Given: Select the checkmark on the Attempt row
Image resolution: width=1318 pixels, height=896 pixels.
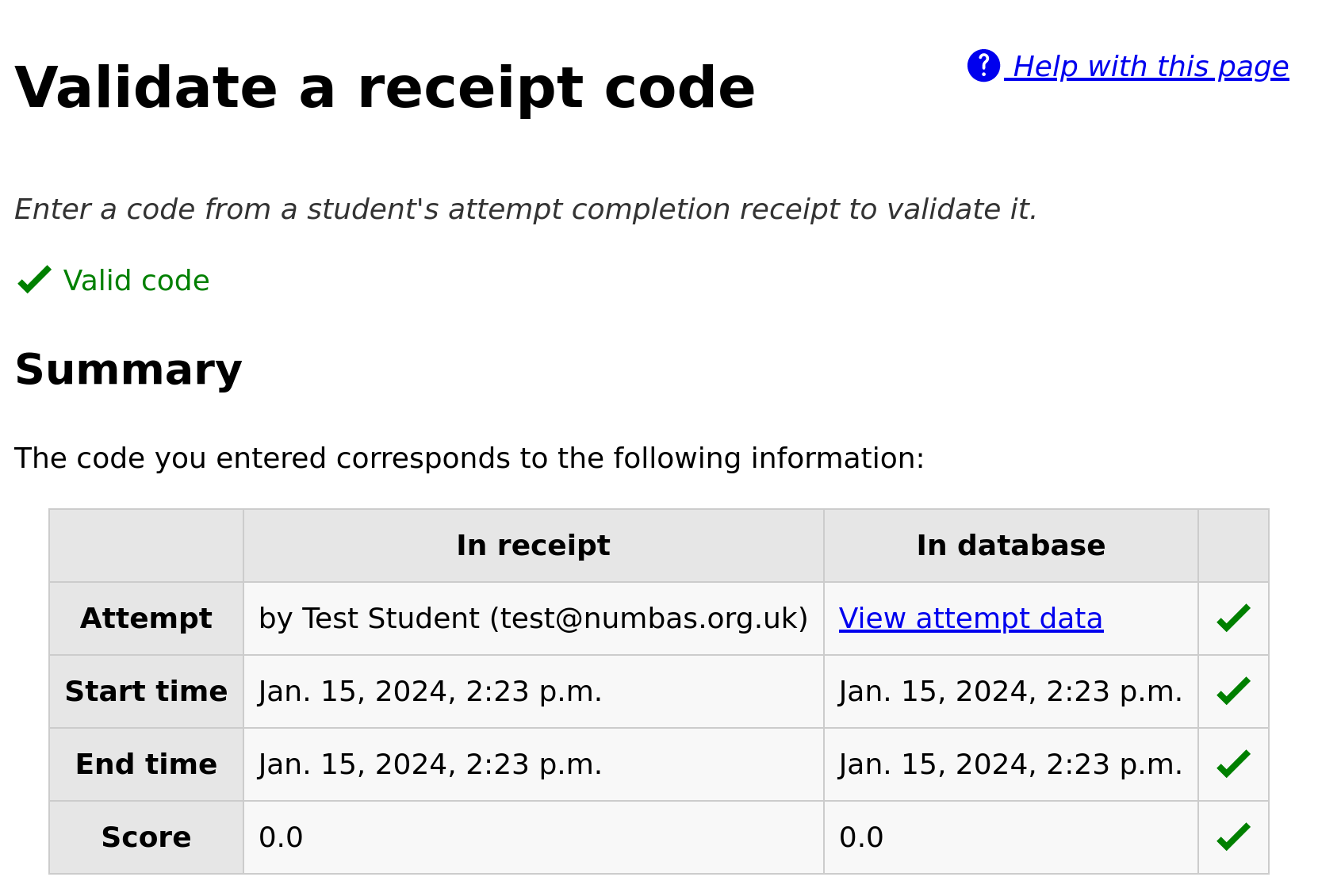Looking at the screenshot, I should 1234,617.
